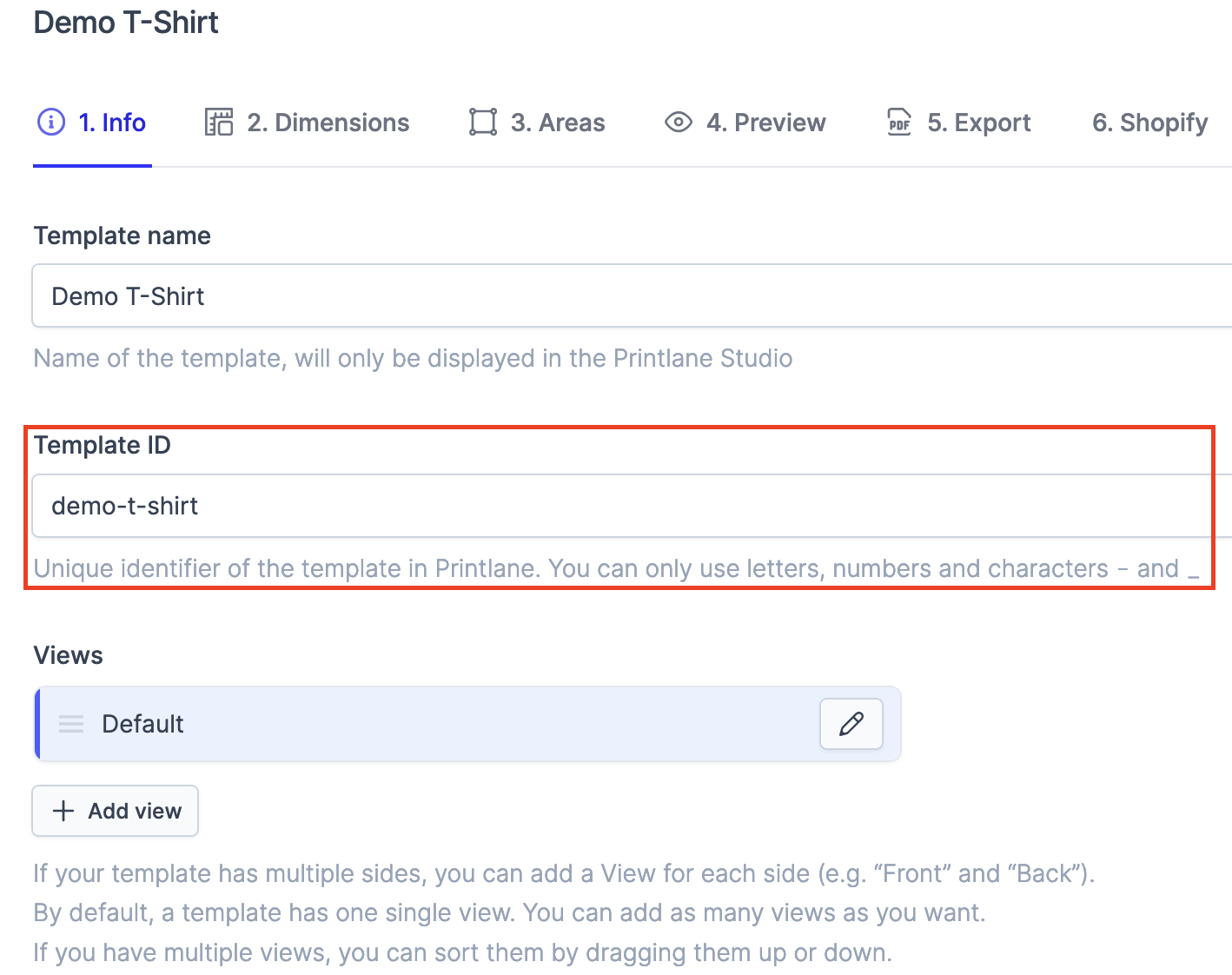This screenshot has width=1232, height=975.
Task: Click the pencil edit icon for Default view
Action: click(x=851, y=724)
